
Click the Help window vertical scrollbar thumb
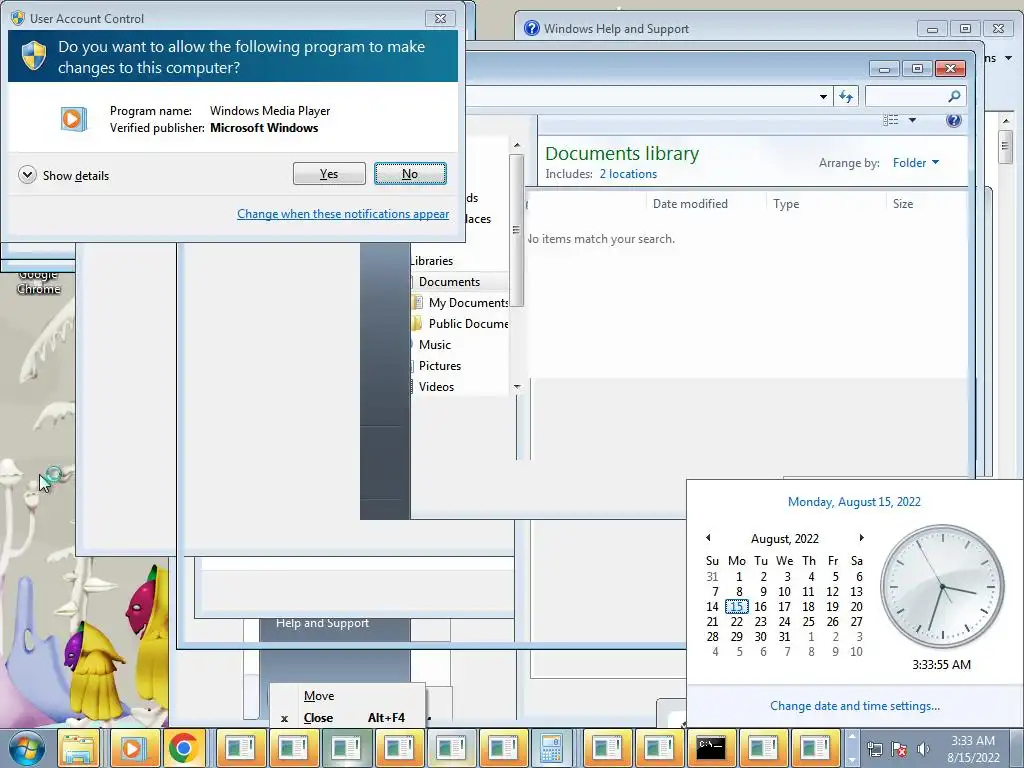pyautogui.click(x=1006, y=148)
